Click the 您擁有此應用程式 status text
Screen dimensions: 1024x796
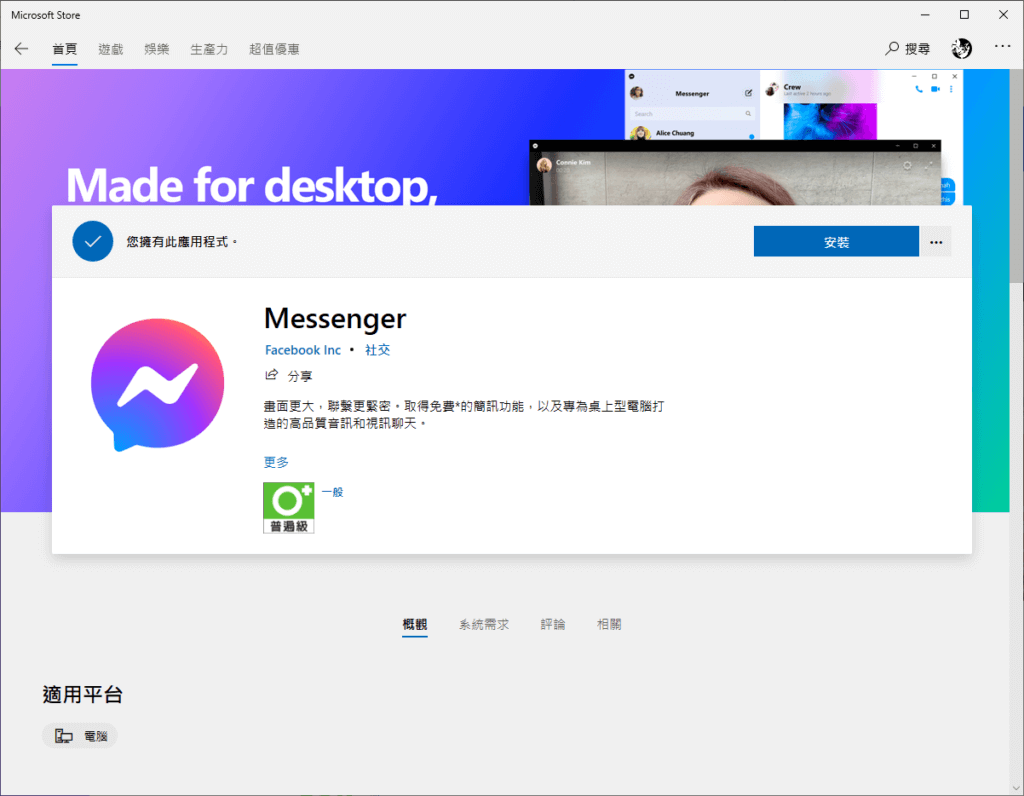pos(182,242)
